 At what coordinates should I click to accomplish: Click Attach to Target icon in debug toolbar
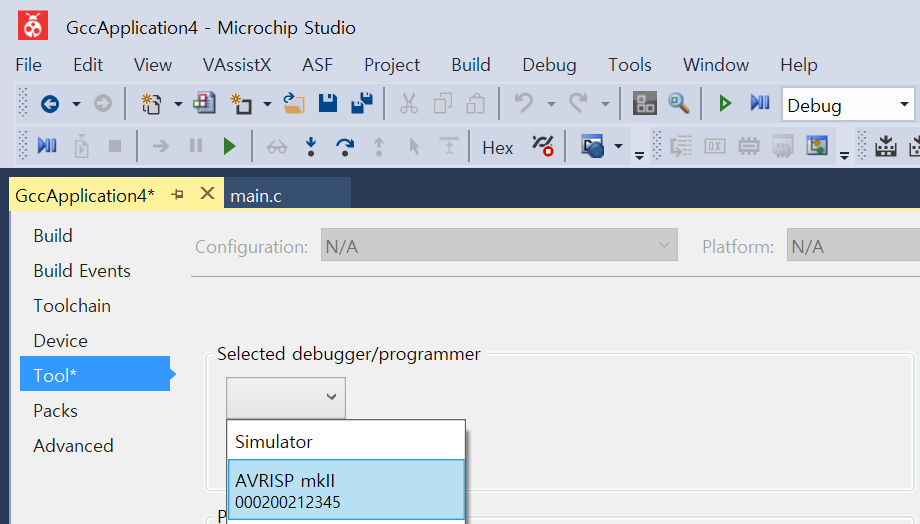point(82,146)
